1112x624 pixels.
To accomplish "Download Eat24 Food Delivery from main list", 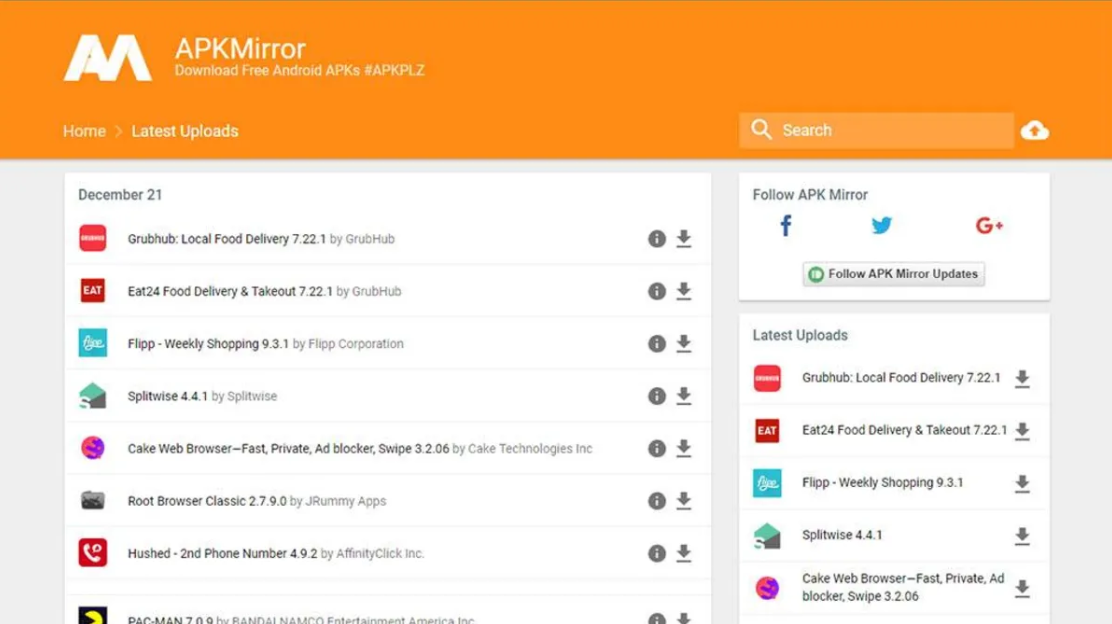I will [x=684, y=291].
